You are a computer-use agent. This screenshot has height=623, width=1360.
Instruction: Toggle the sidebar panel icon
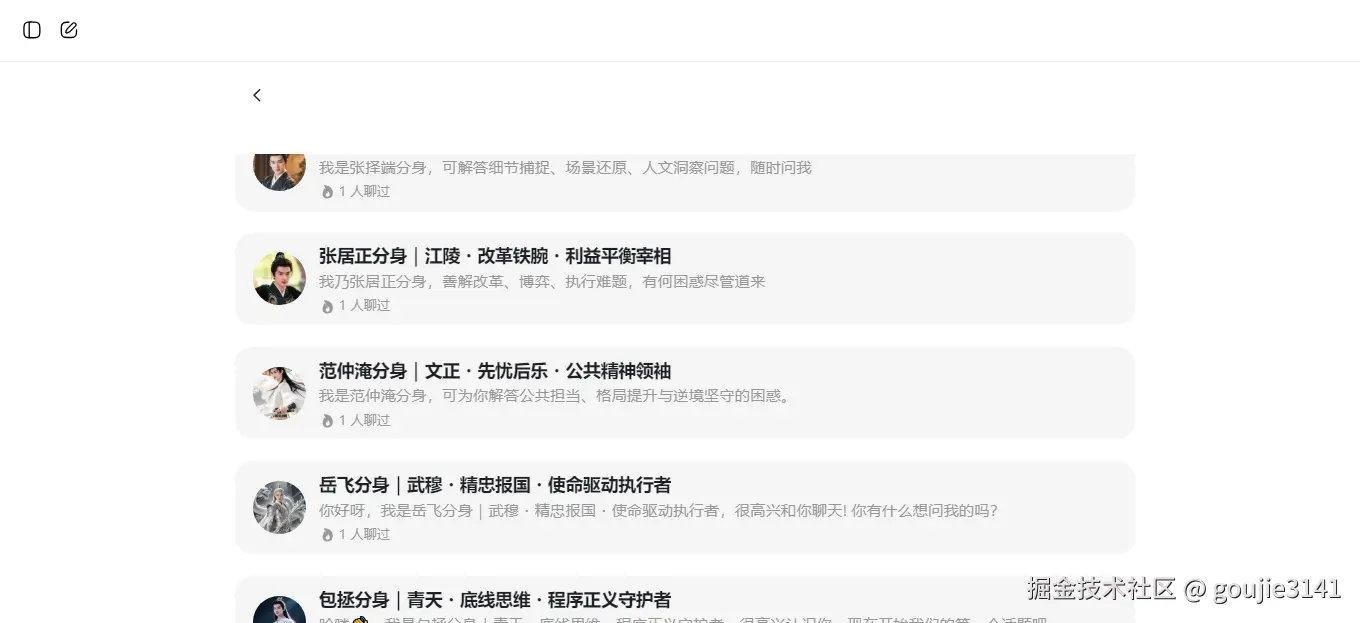tap(31, 29)
